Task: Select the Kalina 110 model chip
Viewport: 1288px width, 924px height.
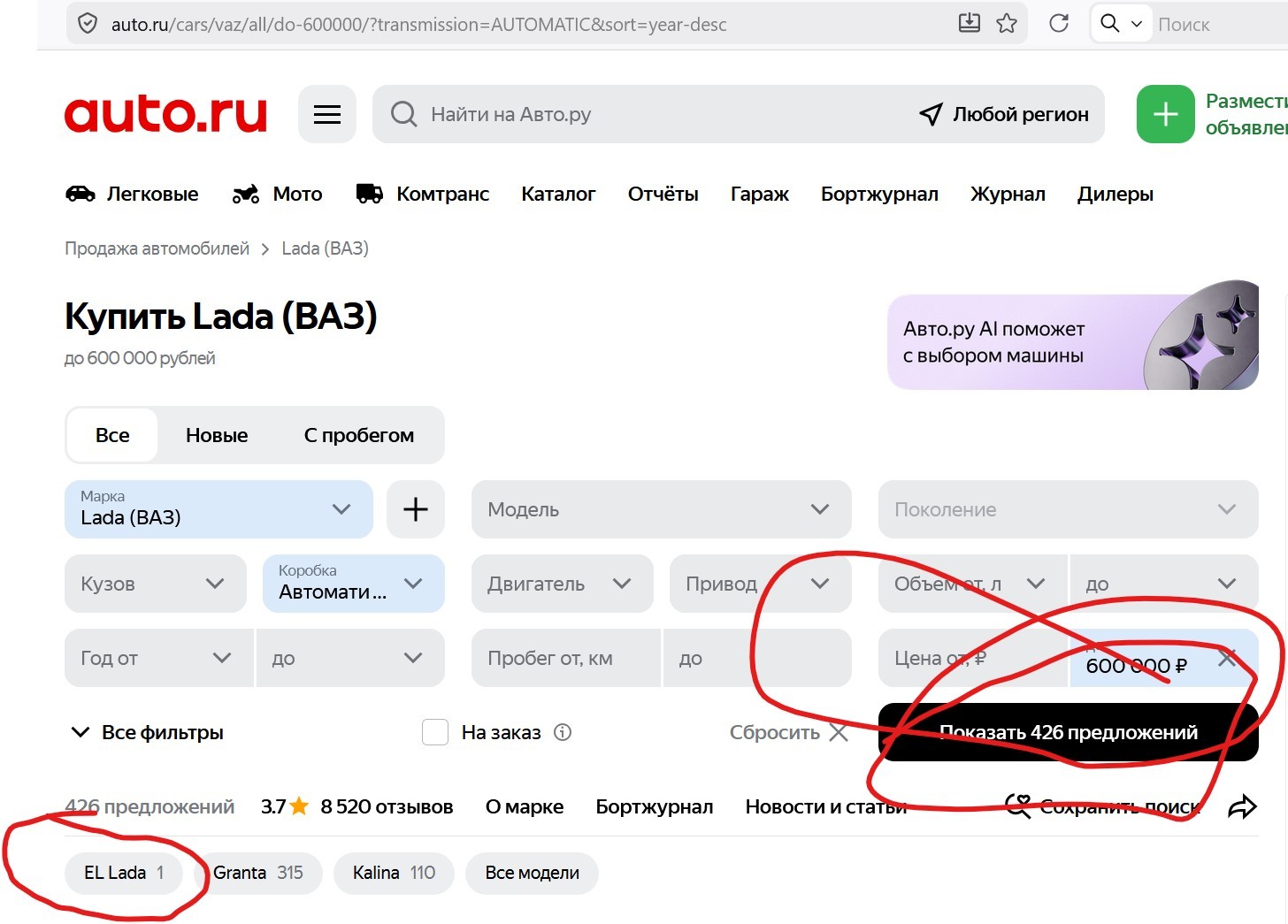Action: (394, 873)
